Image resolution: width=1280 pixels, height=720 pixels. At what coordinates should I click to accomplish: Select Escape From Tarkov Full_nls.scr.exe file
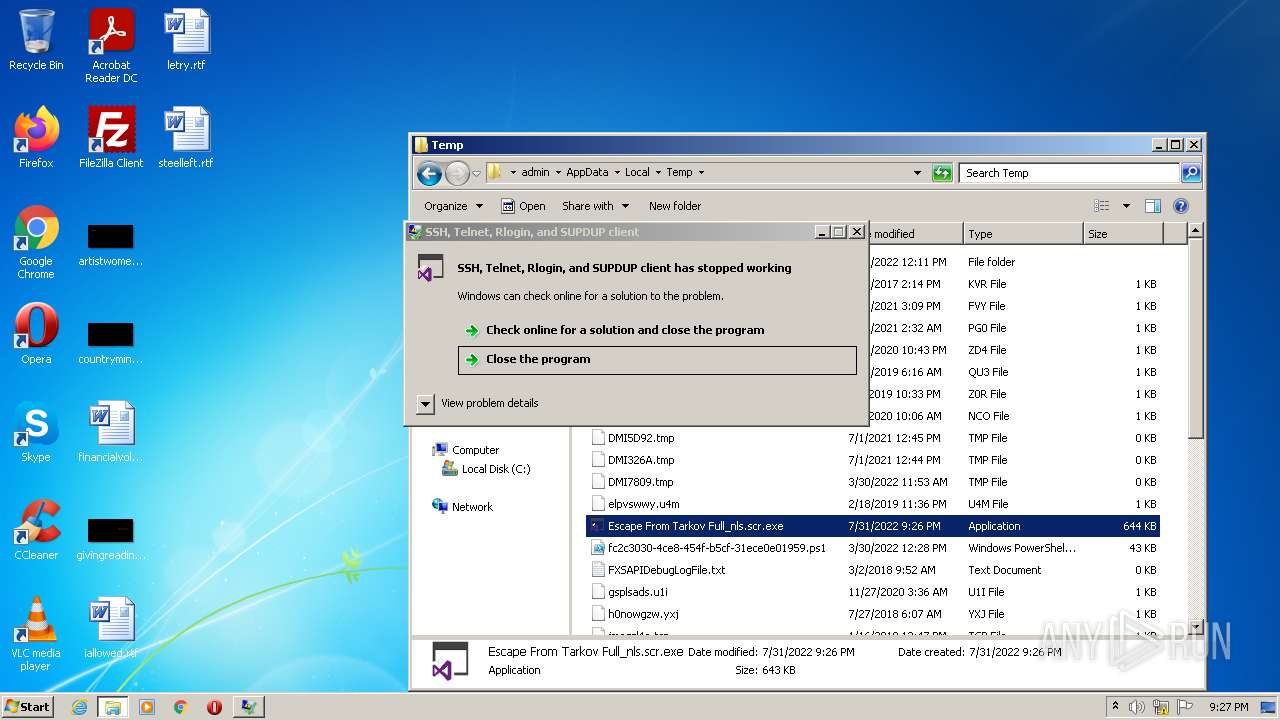pos(873,526)
